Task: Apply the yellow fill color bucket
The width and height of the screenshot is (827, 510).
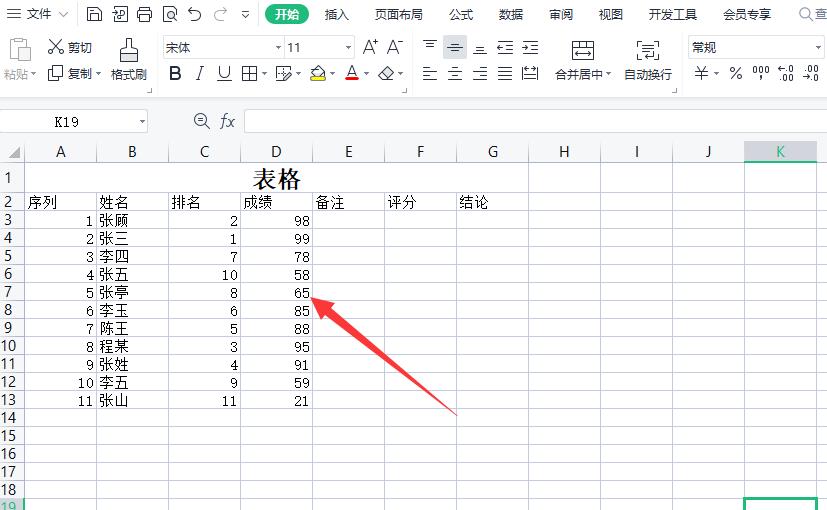Action: (318, 73)
